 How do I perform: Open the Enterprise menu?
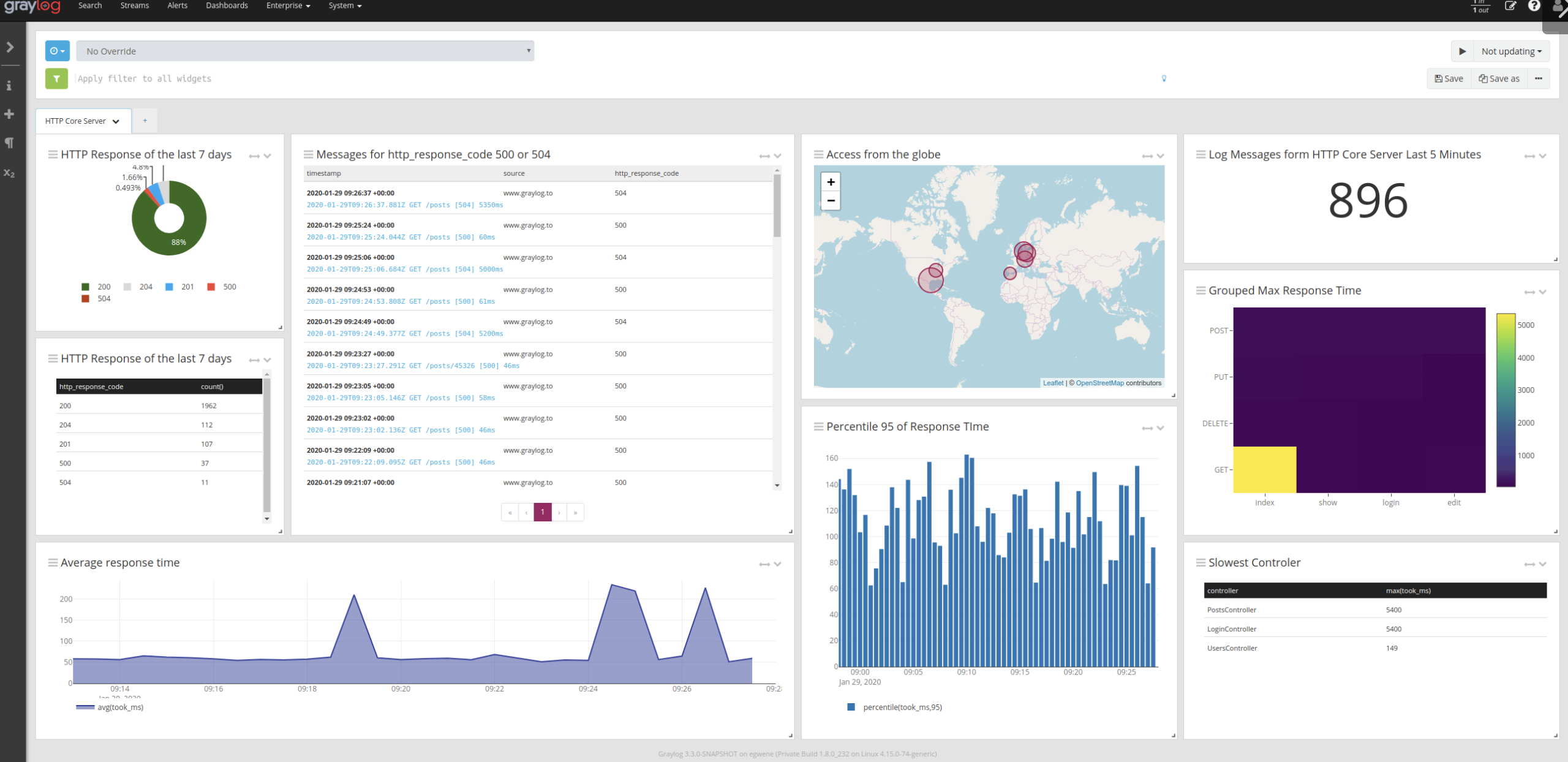[288, 6]
